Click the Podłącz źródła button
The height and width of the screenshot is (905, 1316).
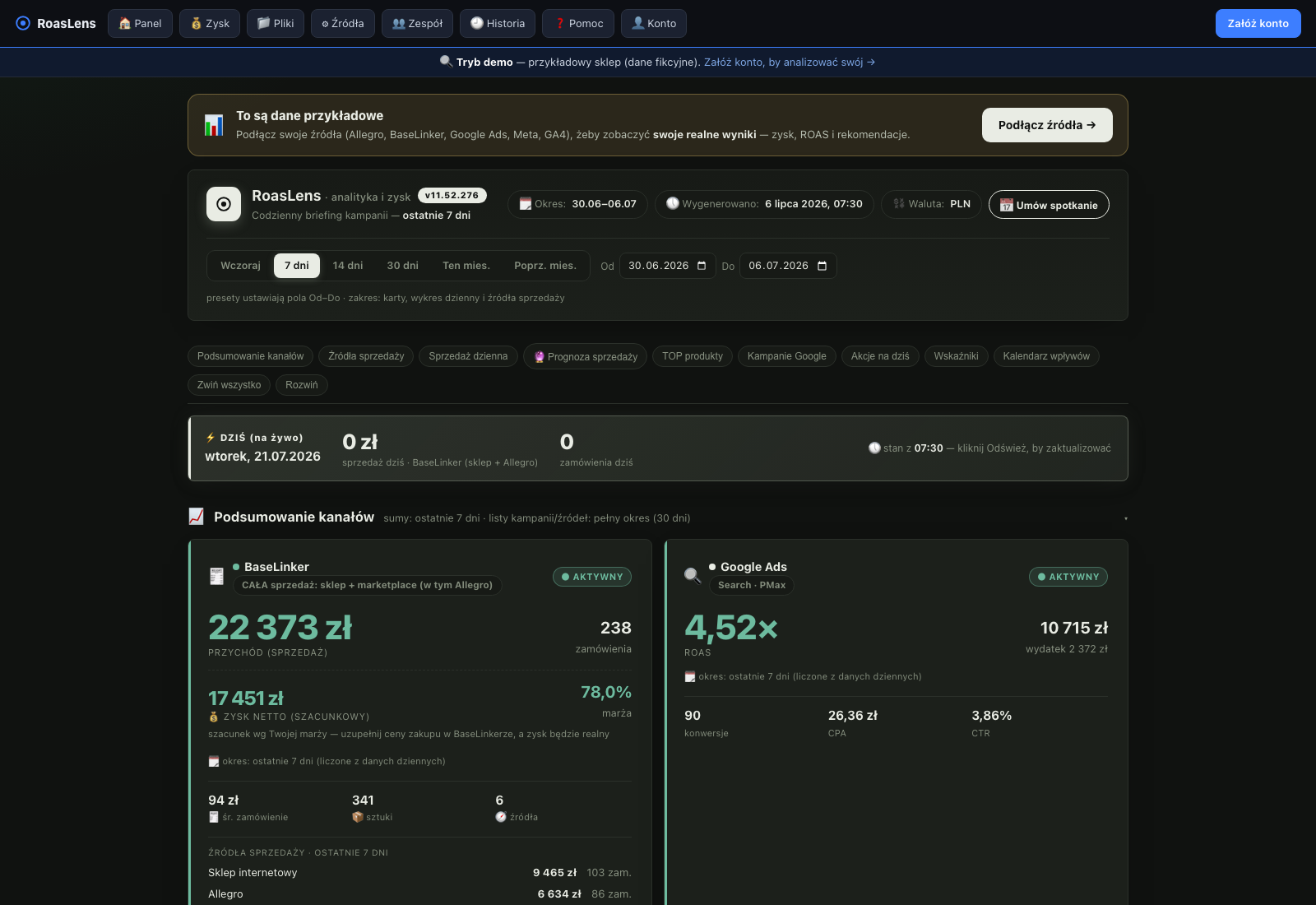click(1047, 125)
